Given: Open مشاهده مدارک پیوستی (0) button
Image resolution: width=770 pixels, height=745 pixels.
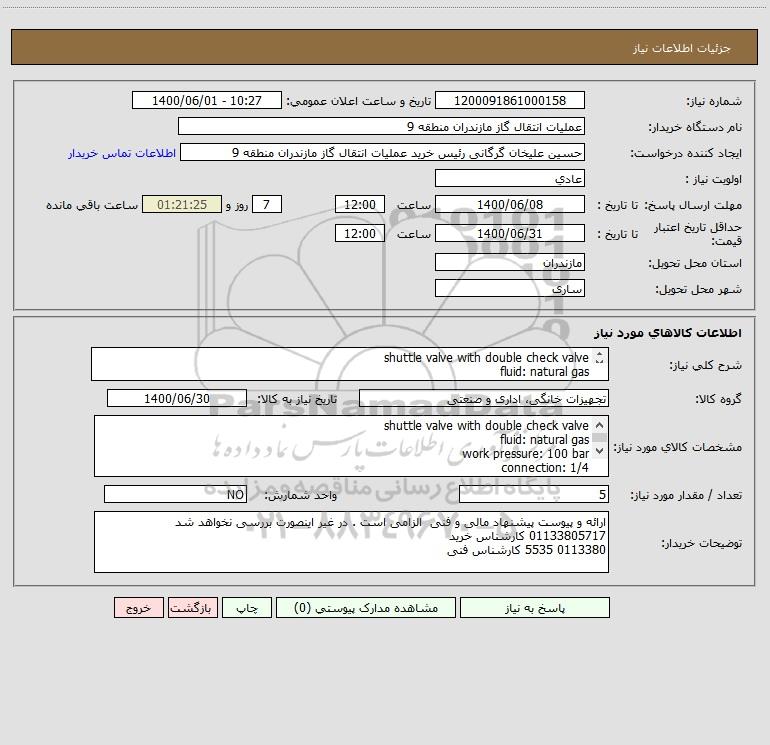Looking at the screenshot, I should click(366, 607).
